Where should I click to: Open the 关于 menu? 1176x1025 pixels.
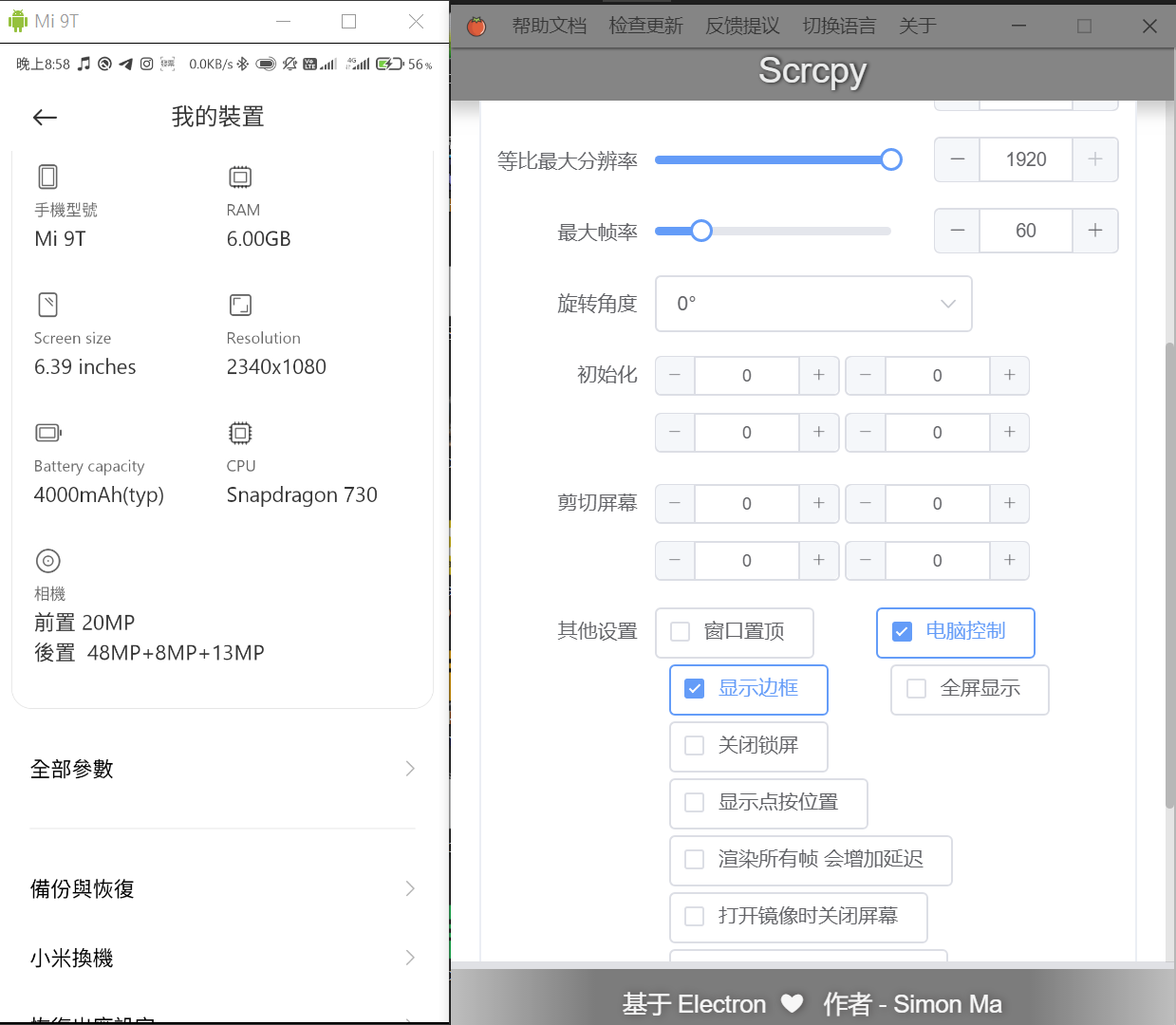coord(918,26)
